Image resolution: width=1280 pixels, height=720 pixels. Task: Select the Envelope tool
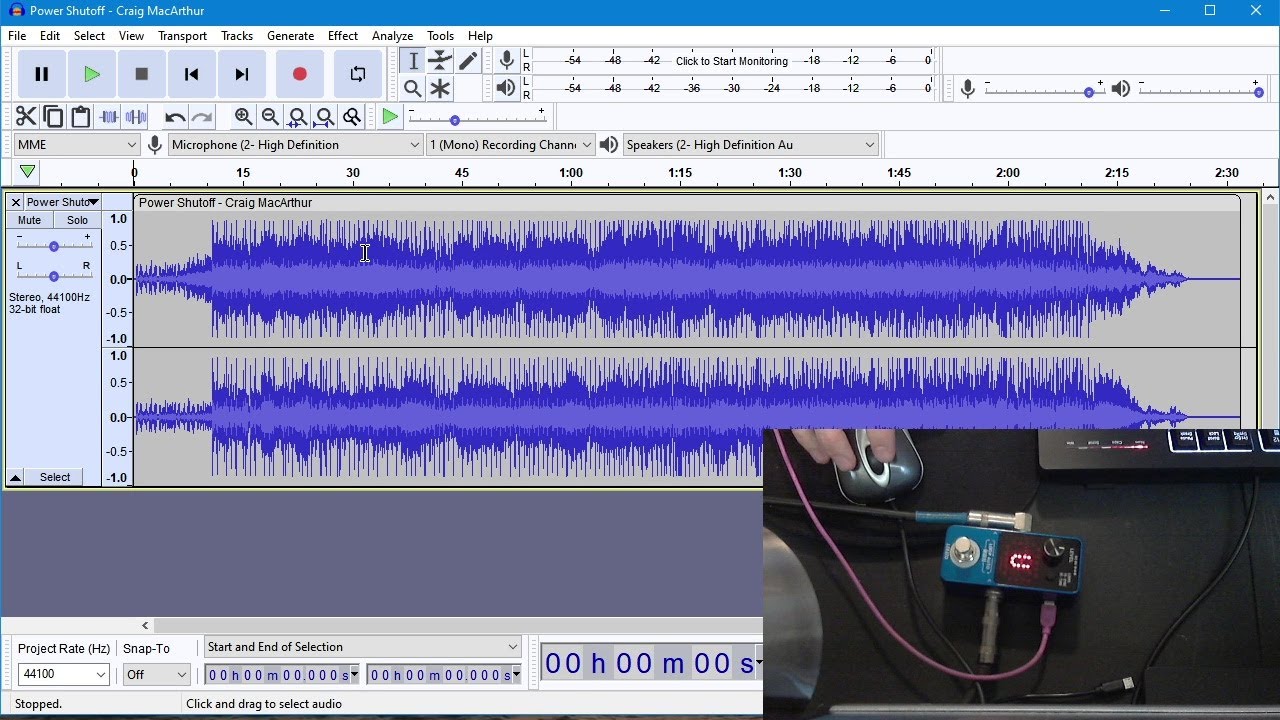click(x=440, y=61)
